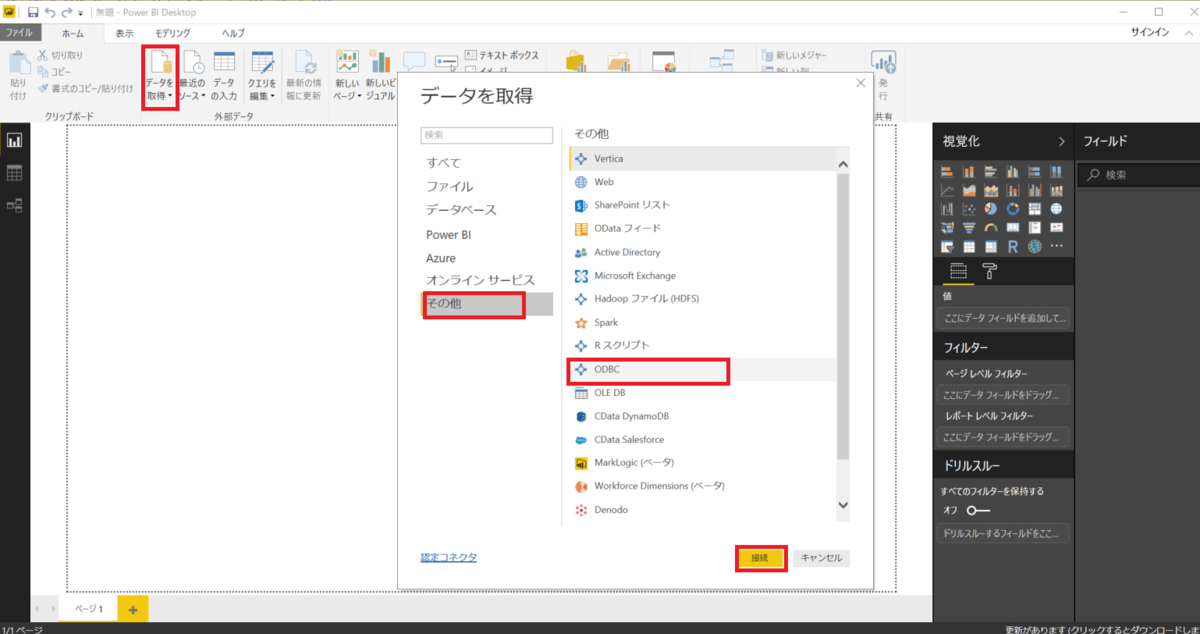
Task: Select the funnel visualization icon
Action: point(969,227)
